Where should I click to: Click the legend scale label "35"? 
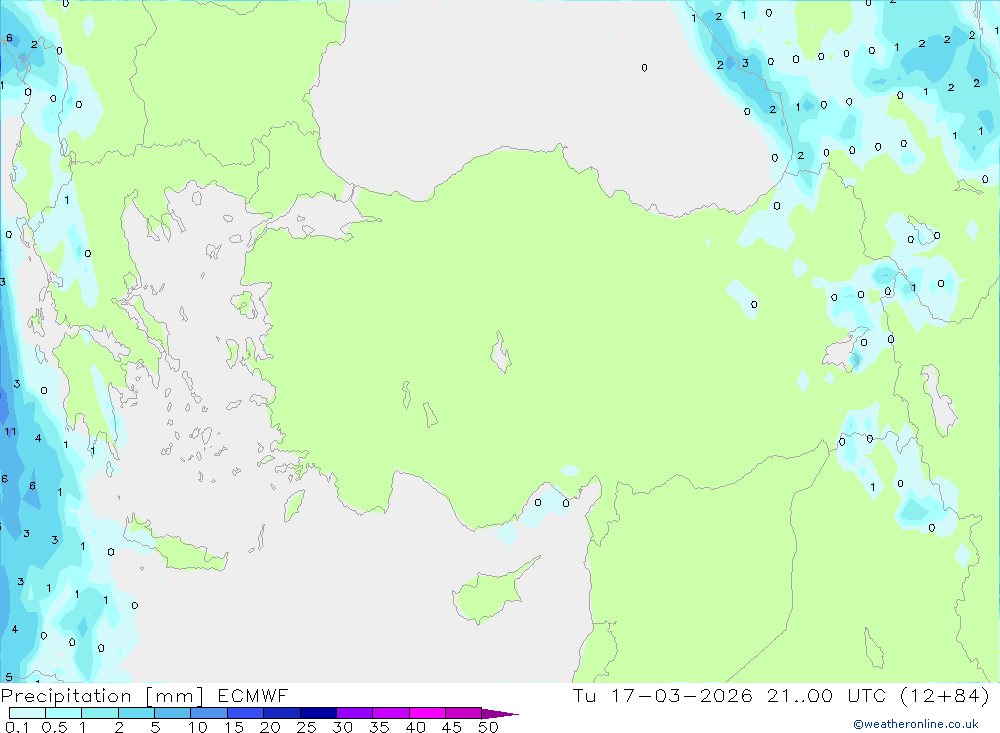point(379,727)
